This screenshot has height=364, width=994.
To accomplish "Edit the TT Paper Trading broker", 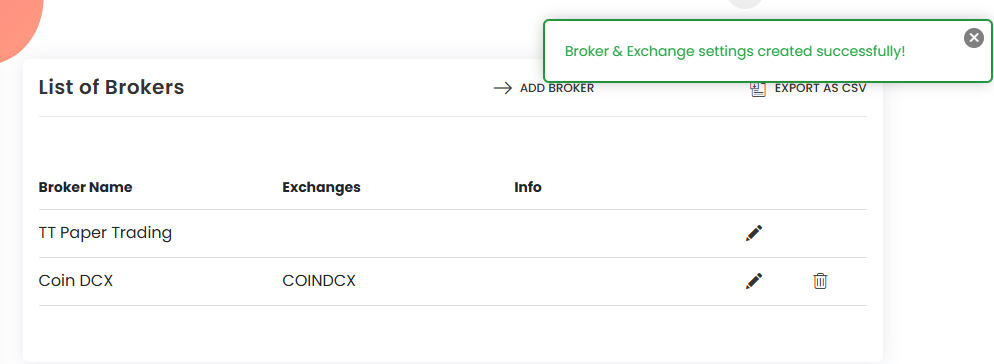I will (754, 233).
